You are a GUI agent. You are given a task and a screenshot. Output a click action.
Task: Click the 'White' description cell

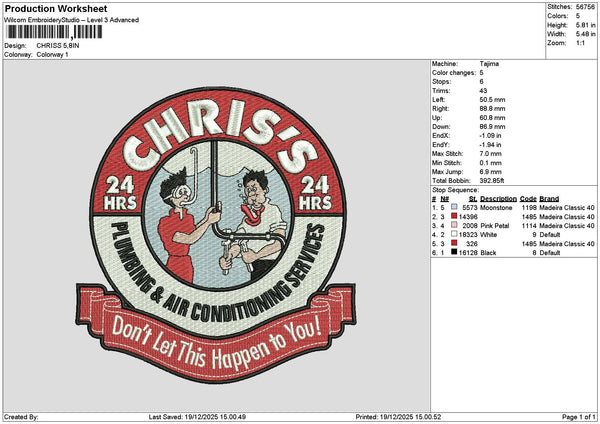click(x=488, y=235)
